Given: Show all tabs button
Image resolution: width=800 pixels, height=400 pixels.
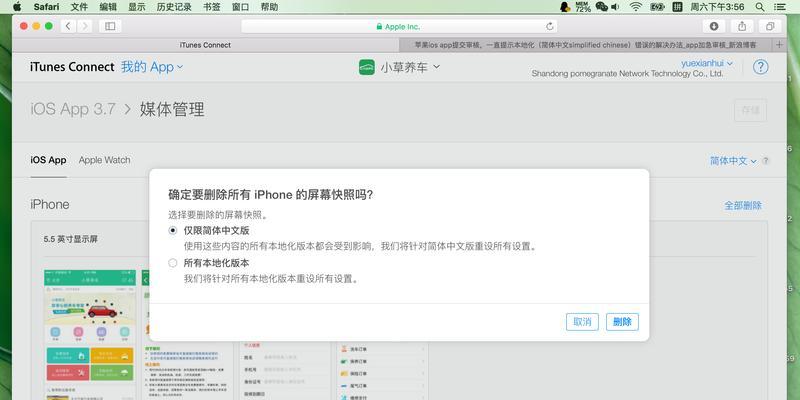Looking at the screenshot, I should (770, 26).
